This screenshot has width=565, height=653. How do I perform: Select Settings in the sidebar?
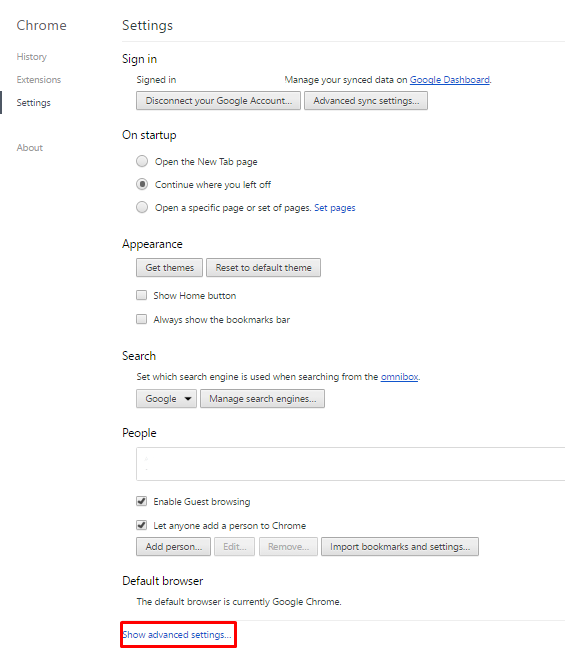pos(33,103)
